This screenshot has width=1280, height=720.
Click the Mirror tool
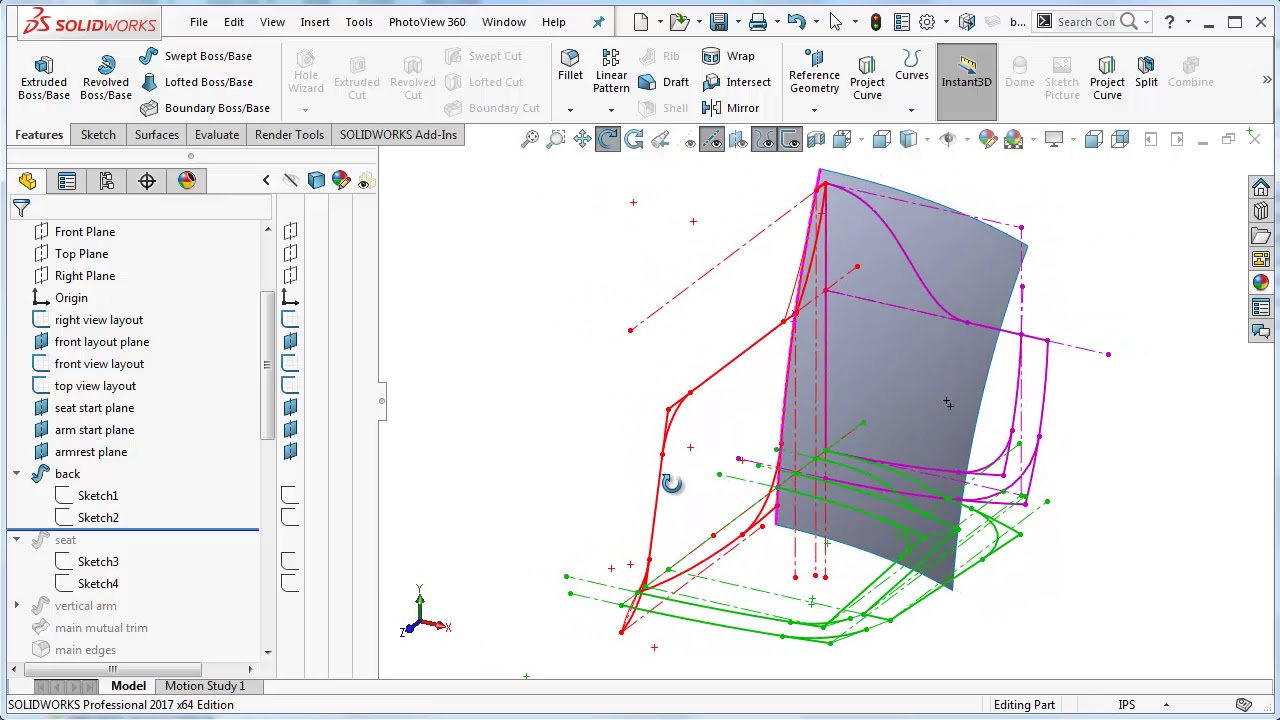[731, 108]
